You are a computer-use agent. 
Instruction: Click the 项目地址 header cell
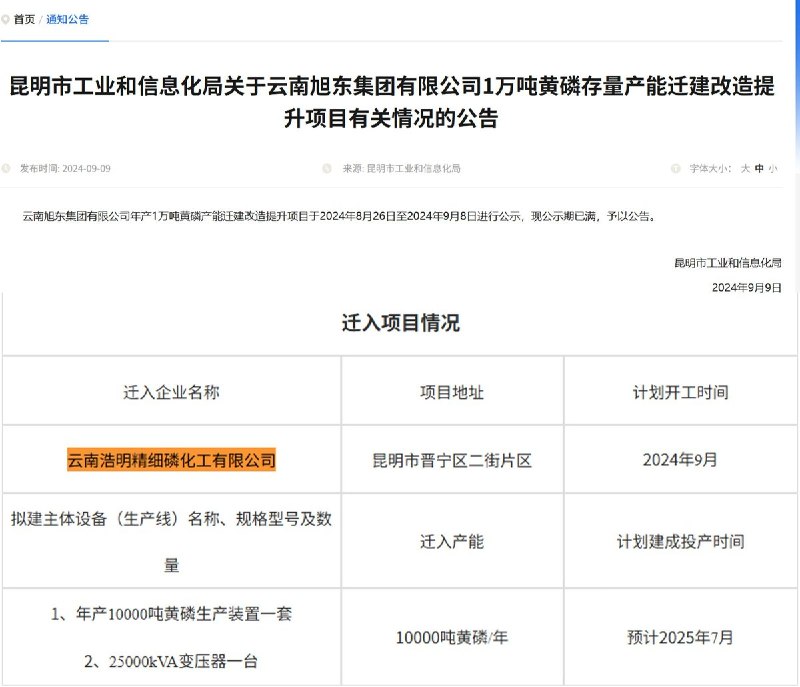pos(452,392)
